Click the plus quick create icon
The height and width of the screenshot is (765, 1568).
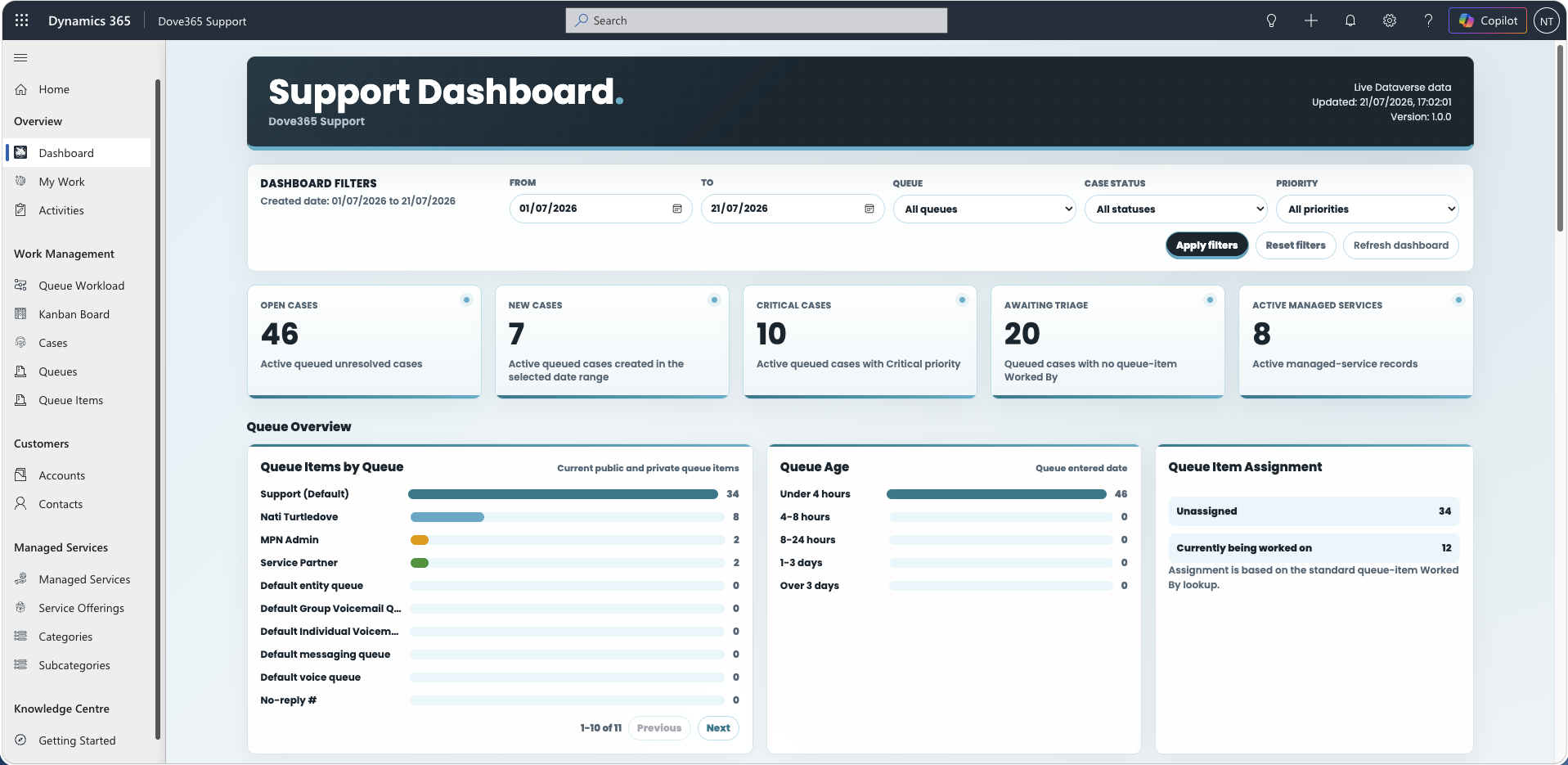point(1311,20)
